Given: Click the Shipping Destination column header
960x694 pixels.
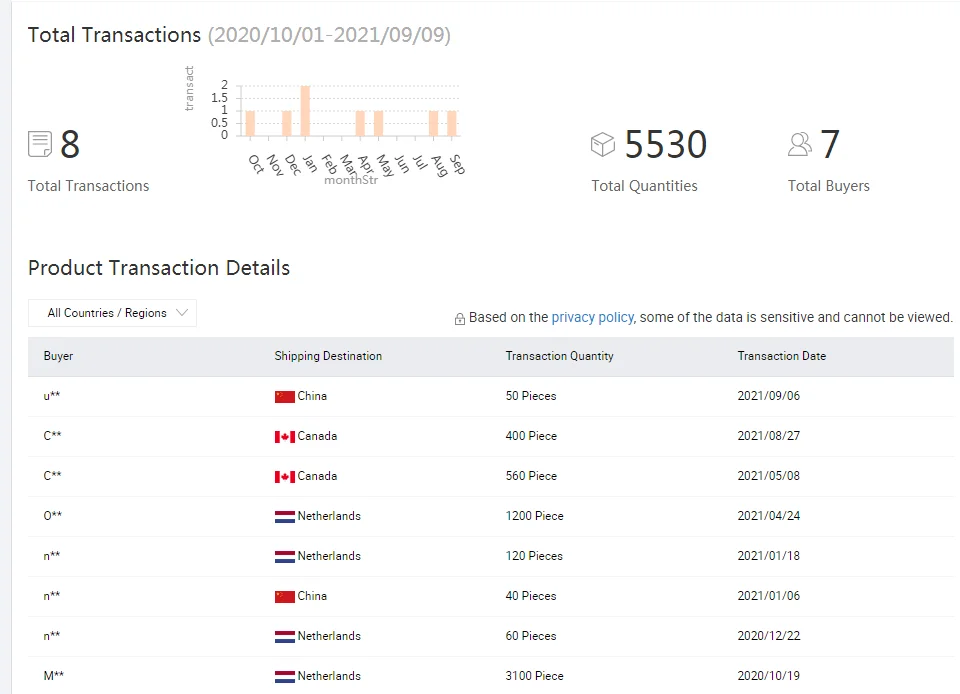Looking at the screenshot, I should [328, 356].
